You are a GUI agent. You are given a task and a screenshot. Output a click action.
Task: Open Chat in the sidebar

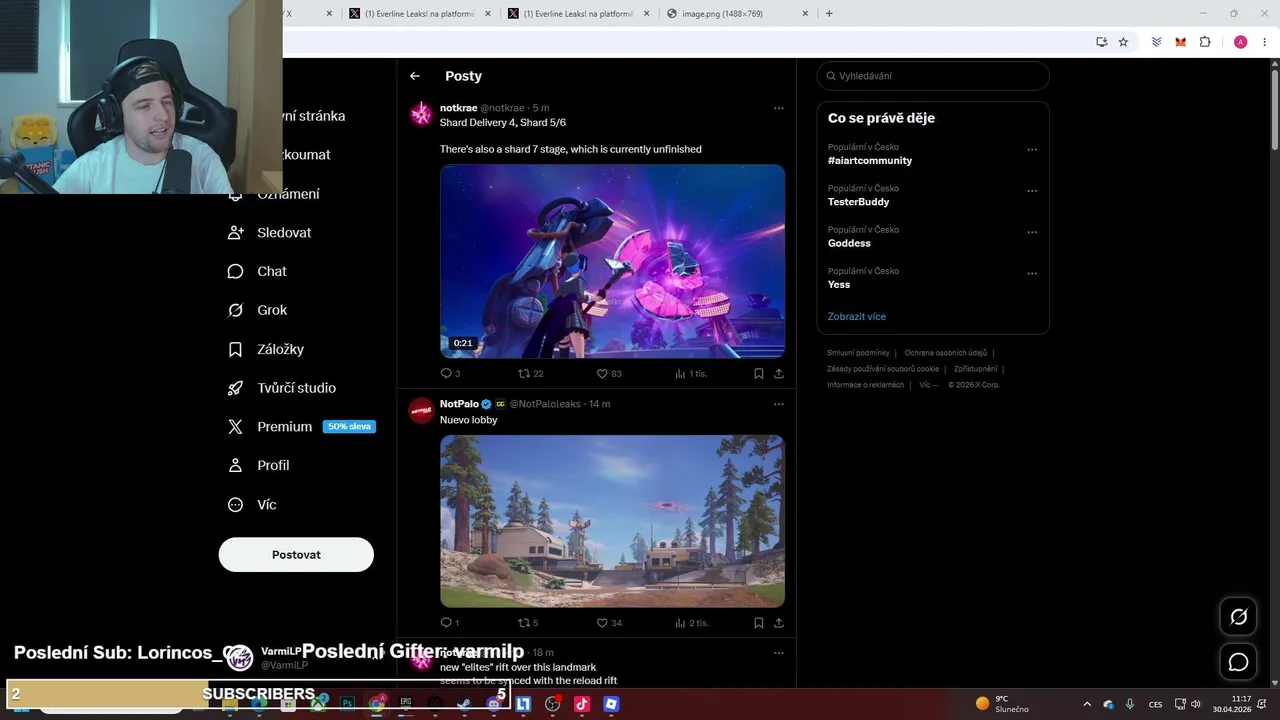coord(258,271)
